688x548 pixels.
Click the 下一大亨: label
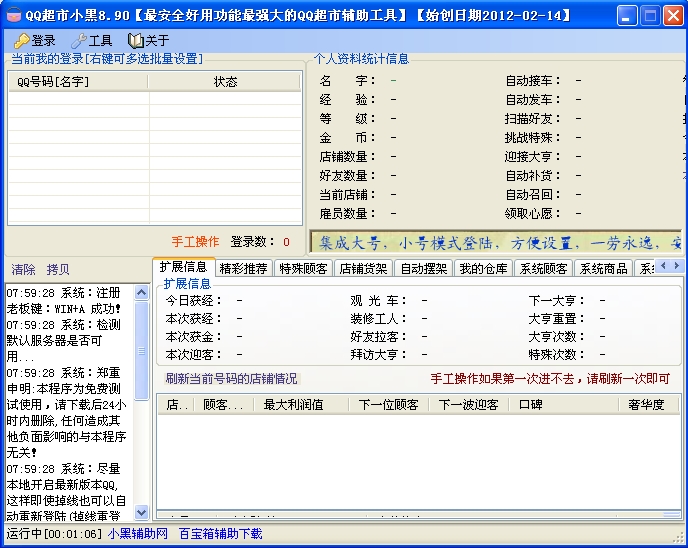point(556,301)
